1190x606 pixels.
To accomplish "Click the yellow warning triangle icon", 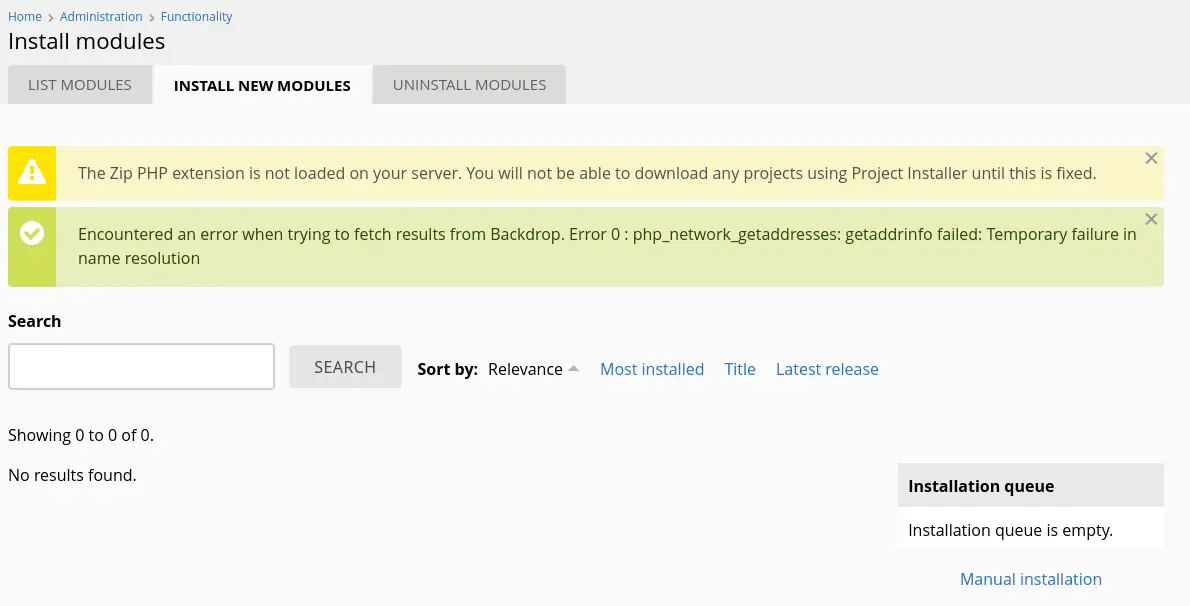I will [32, 173].
